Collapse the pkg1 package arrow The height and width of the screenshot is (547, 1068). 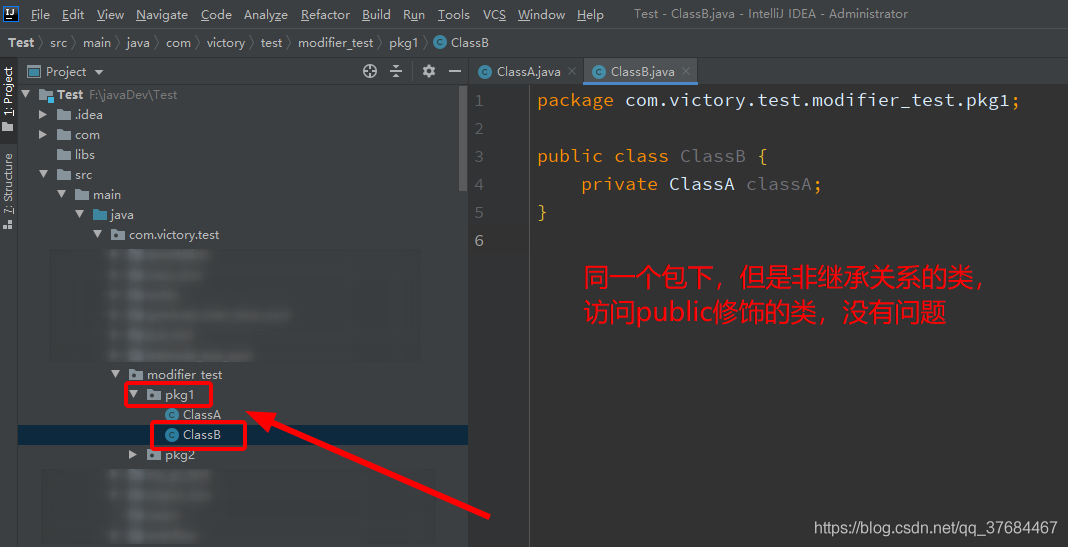134,394
